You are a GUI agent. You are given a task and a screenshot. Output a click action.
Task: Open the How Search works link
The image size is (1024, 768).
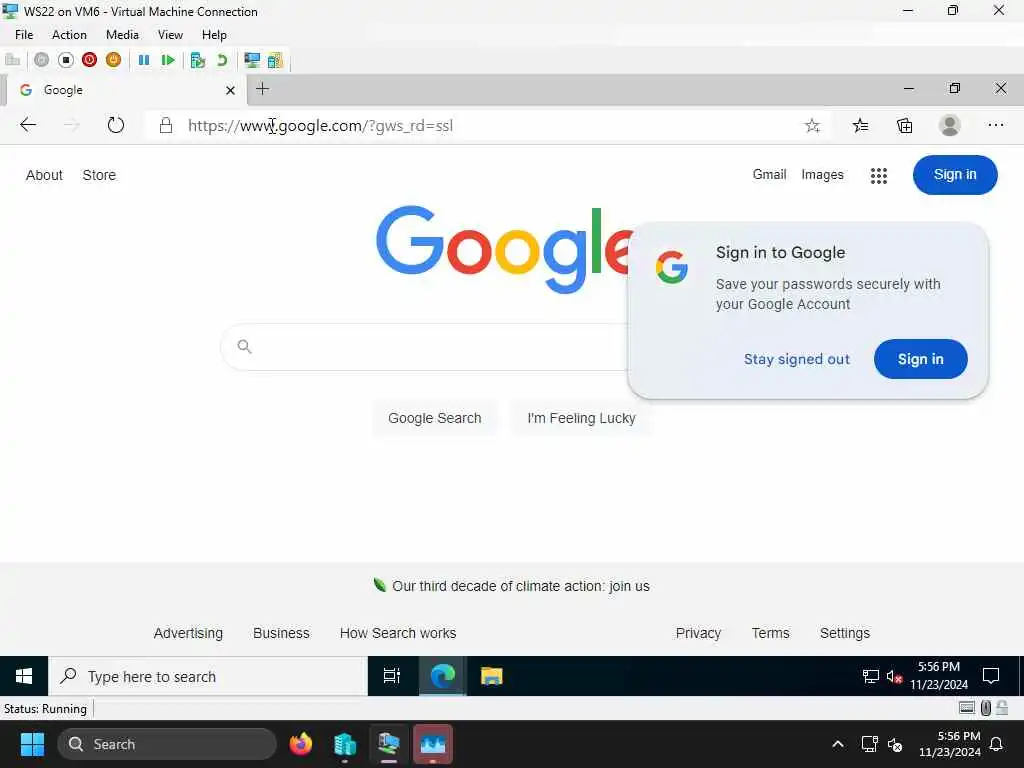coord(398,633)
